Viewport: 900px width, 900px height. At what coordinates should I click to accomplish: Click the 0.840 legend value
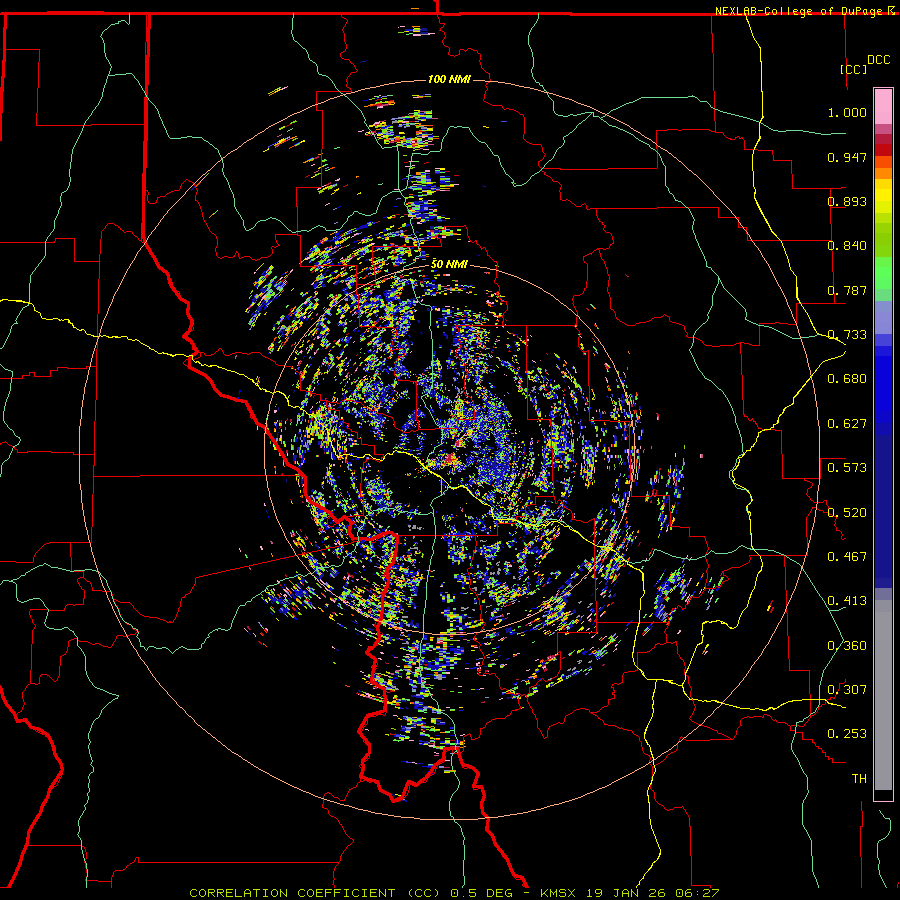[847, 246]
